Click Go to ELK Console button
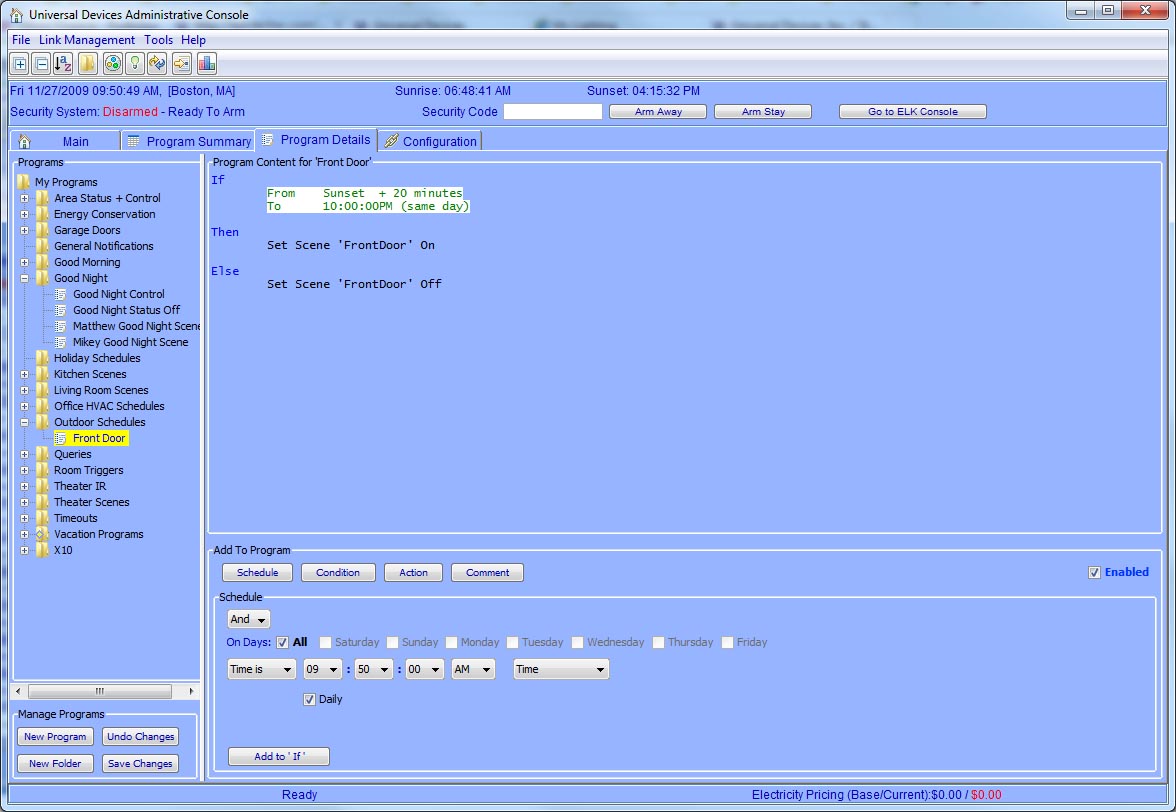Screen dimensions: 1176x812 pos(913,112)
